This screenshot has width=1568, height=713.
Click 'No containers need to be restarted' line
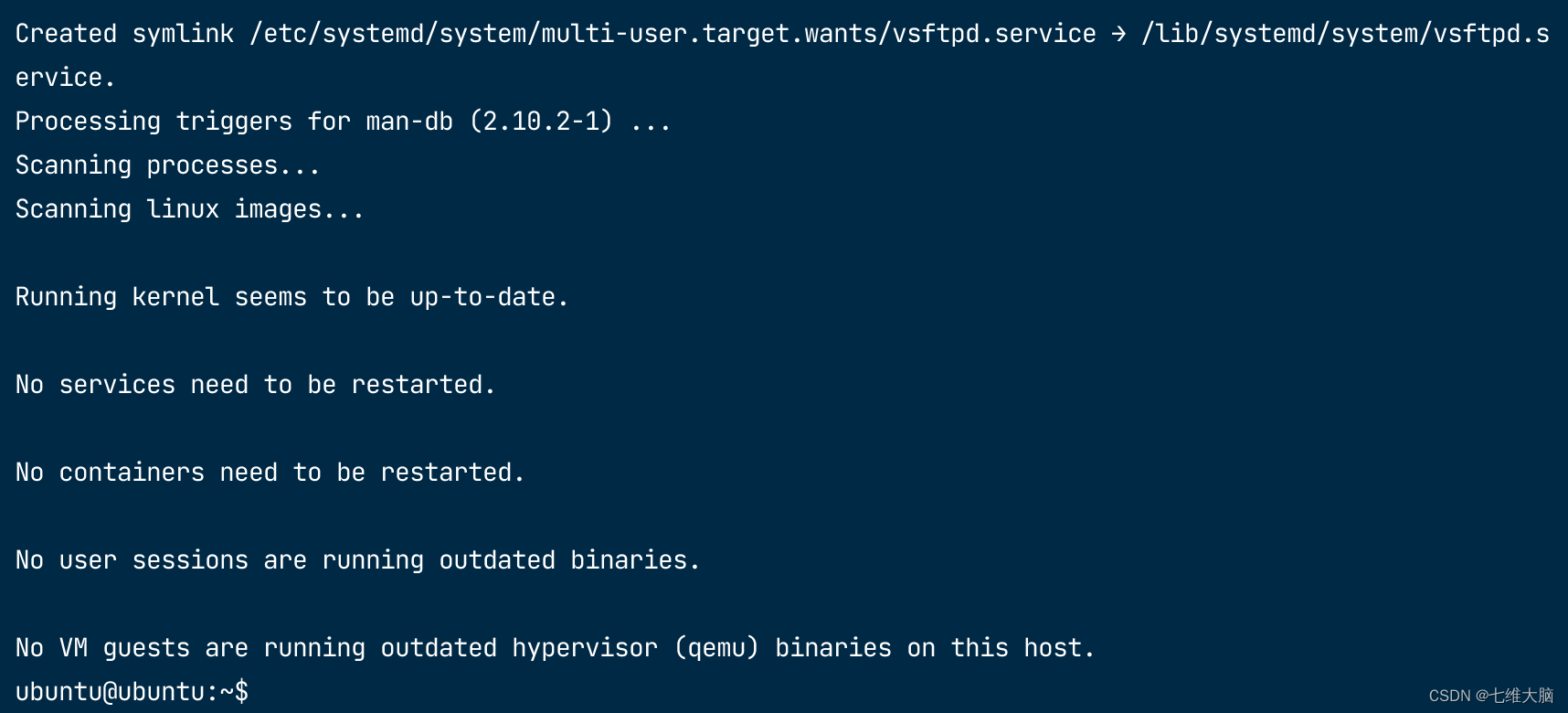tap(270, 473)
